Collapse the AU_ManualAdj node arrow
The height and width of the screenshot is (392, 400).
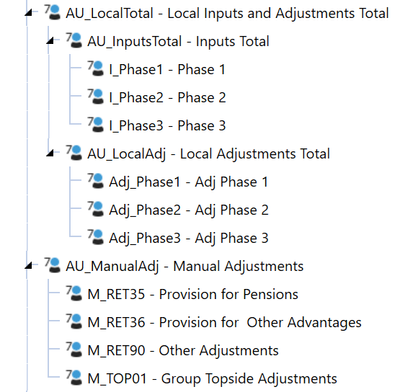coord(29,266)
